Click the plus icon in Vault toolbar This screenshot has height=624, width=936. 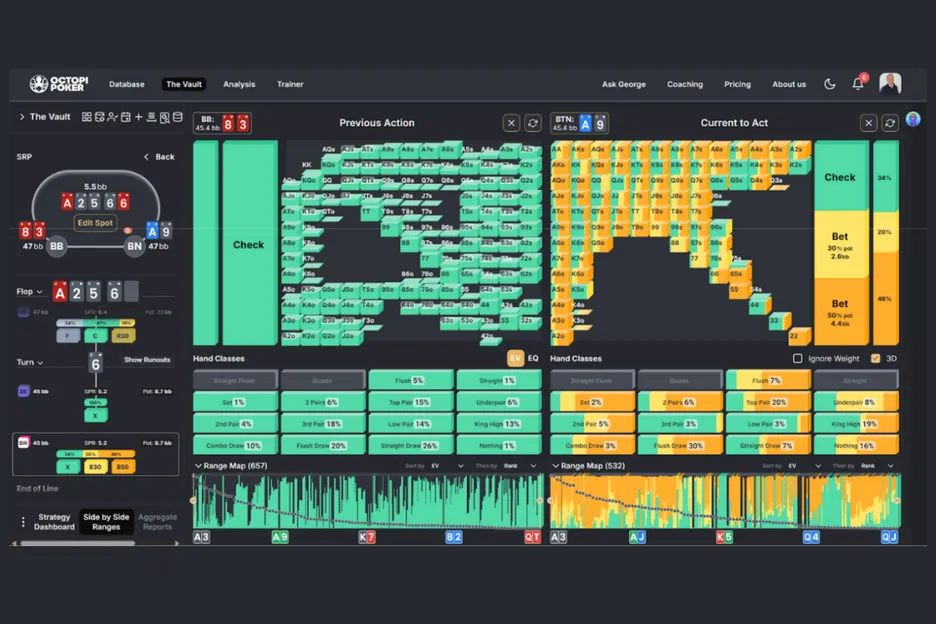tap(138, 117)
